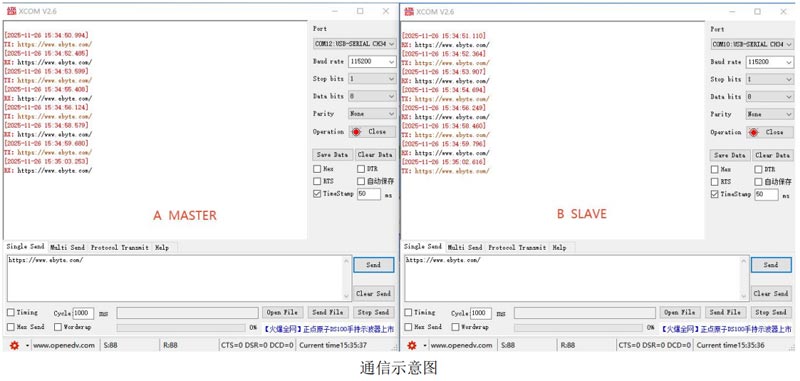This screenshot has width=800, height=381.
Task: Open settings arrow beside gear in master status bar
Action: 27,346
